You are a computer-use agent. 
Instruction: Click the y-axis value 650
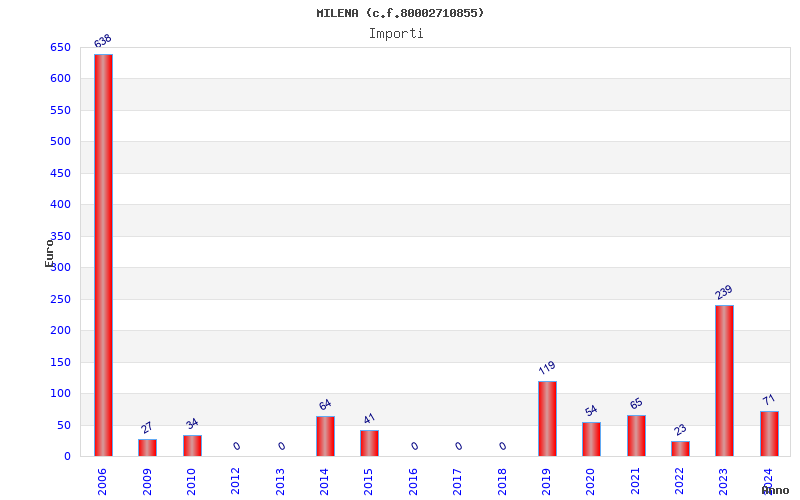point(60,47)
